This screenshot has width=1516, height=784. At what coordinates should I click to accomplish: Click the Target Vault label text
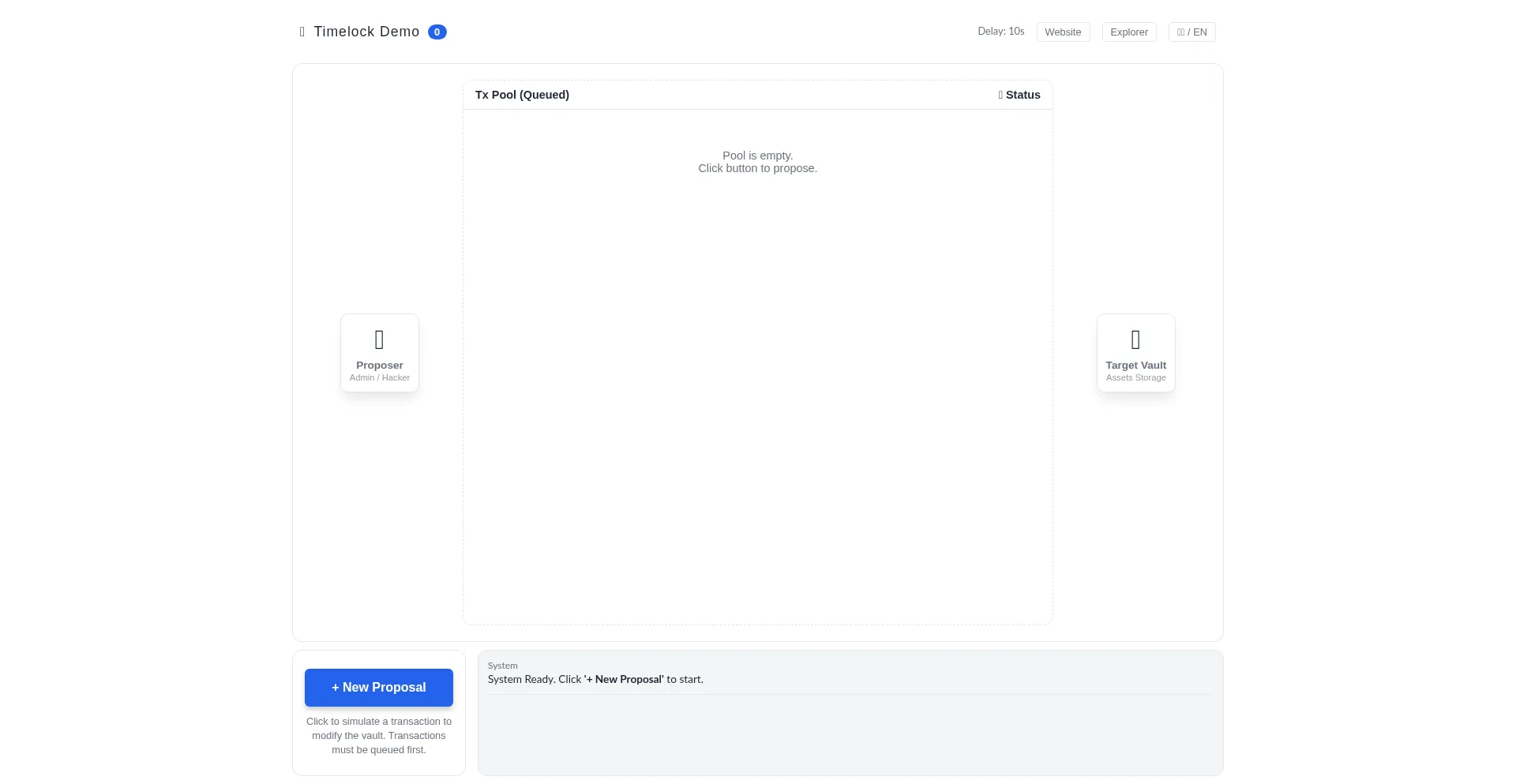1135,365
